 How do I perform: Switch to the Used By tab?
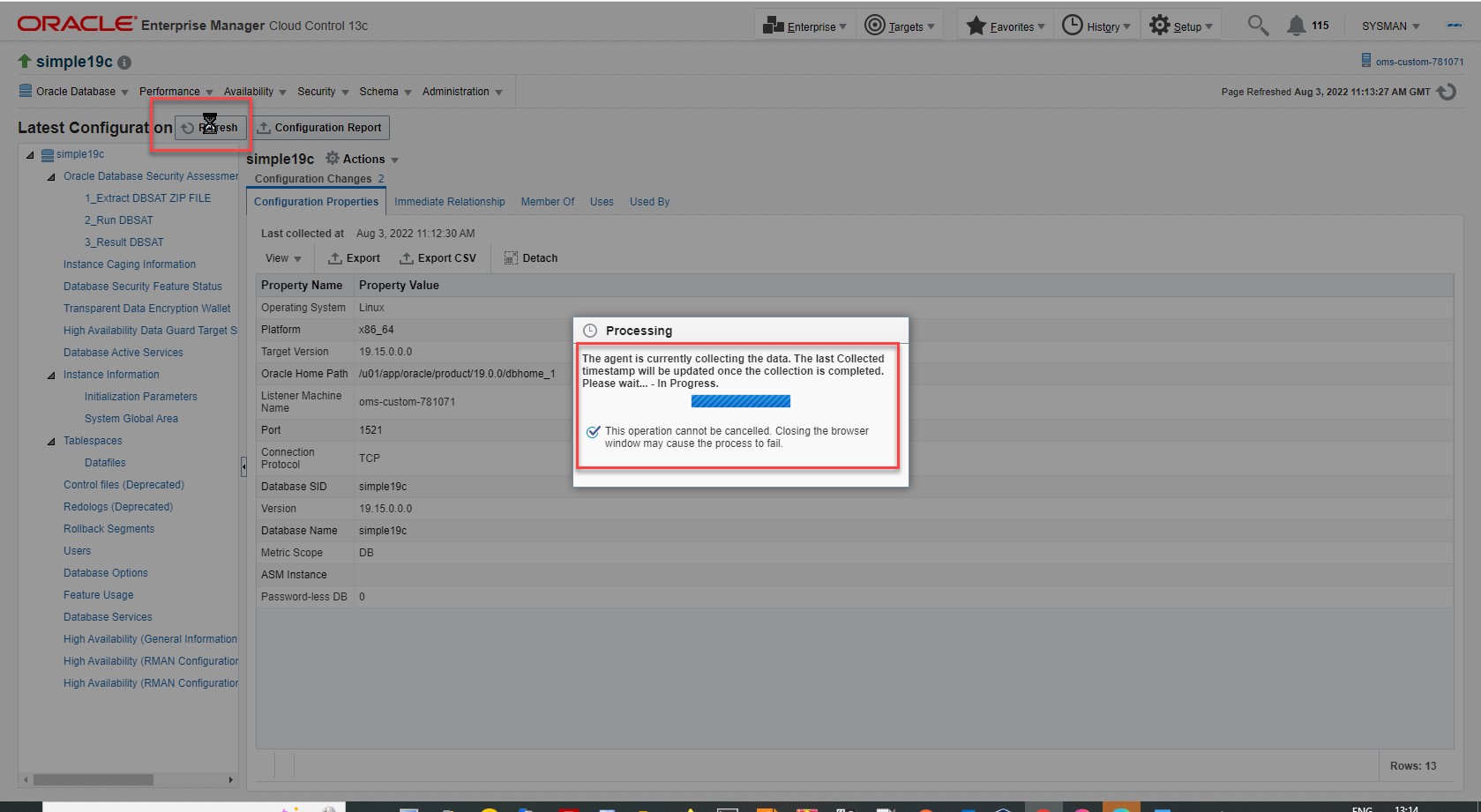pos(649,202)
